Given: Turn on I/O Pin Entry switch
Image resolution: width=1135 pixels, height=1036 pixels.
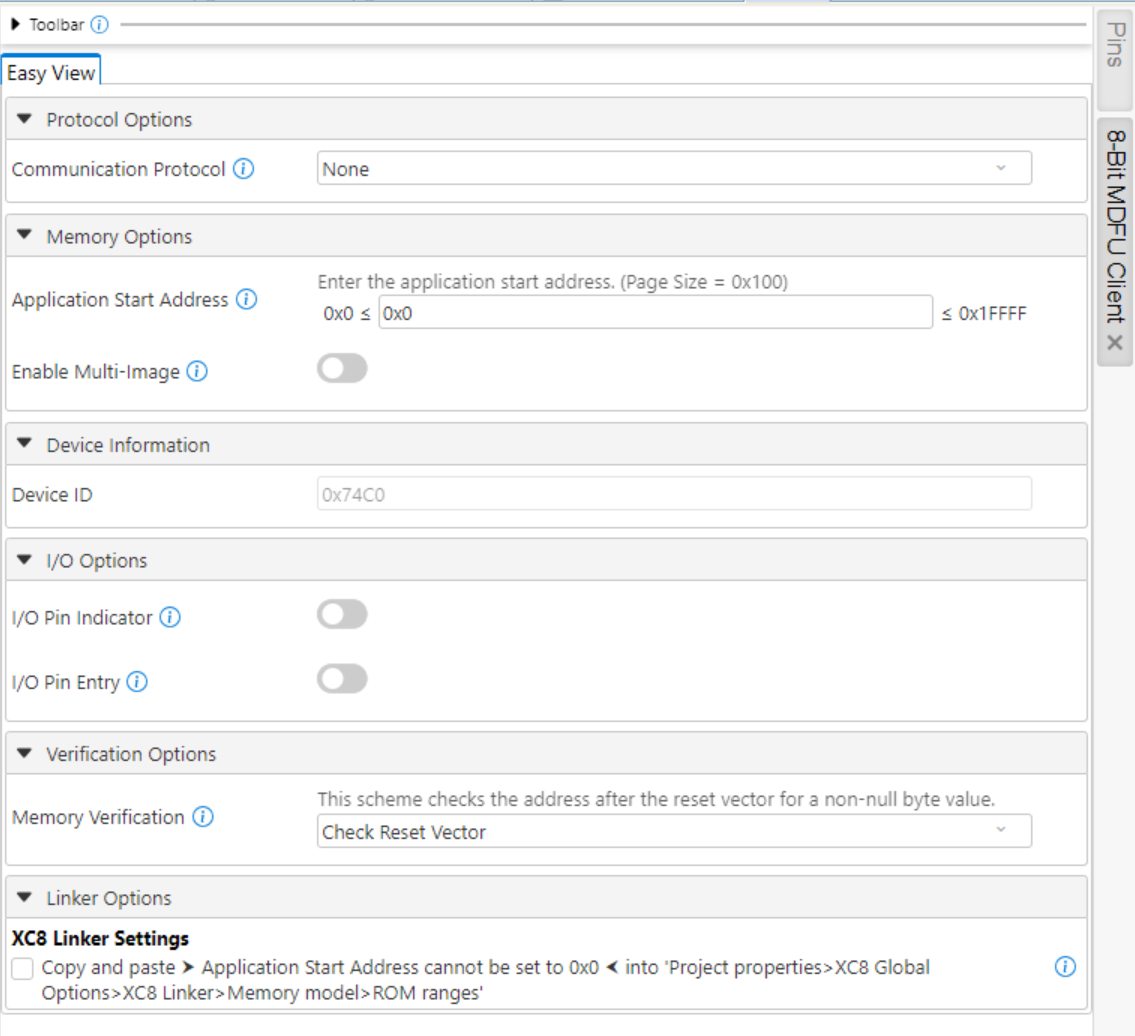Looking at the screenshot, I should click(x=342, y=680).
